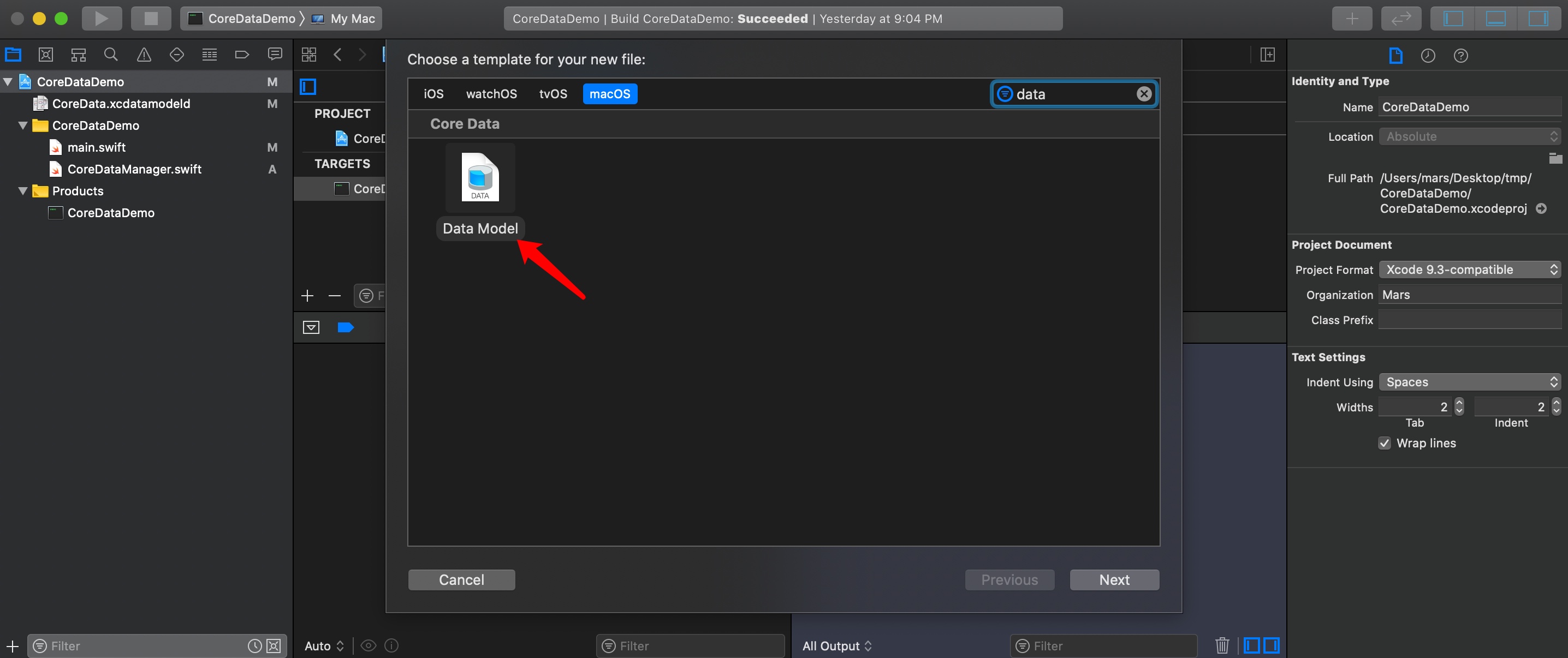The image size is (1568, 658).
Task: Show the Report navigator
Action: (x=275, y=55)
